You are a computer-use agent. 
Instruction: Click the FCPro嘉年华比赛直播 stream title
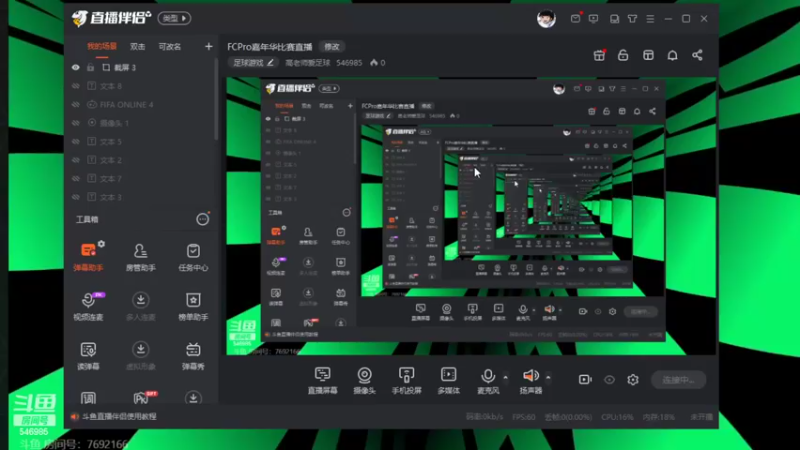[x=269, y=47]
